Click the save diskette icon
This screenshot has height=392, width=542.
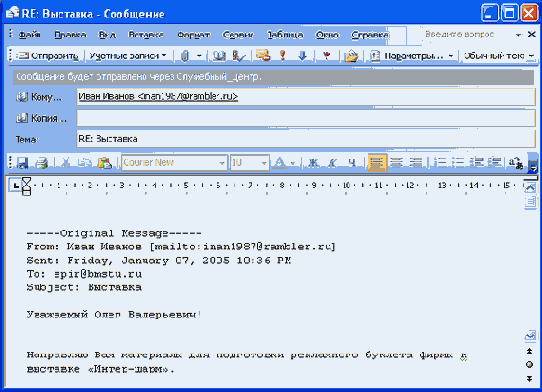point(22,162)
